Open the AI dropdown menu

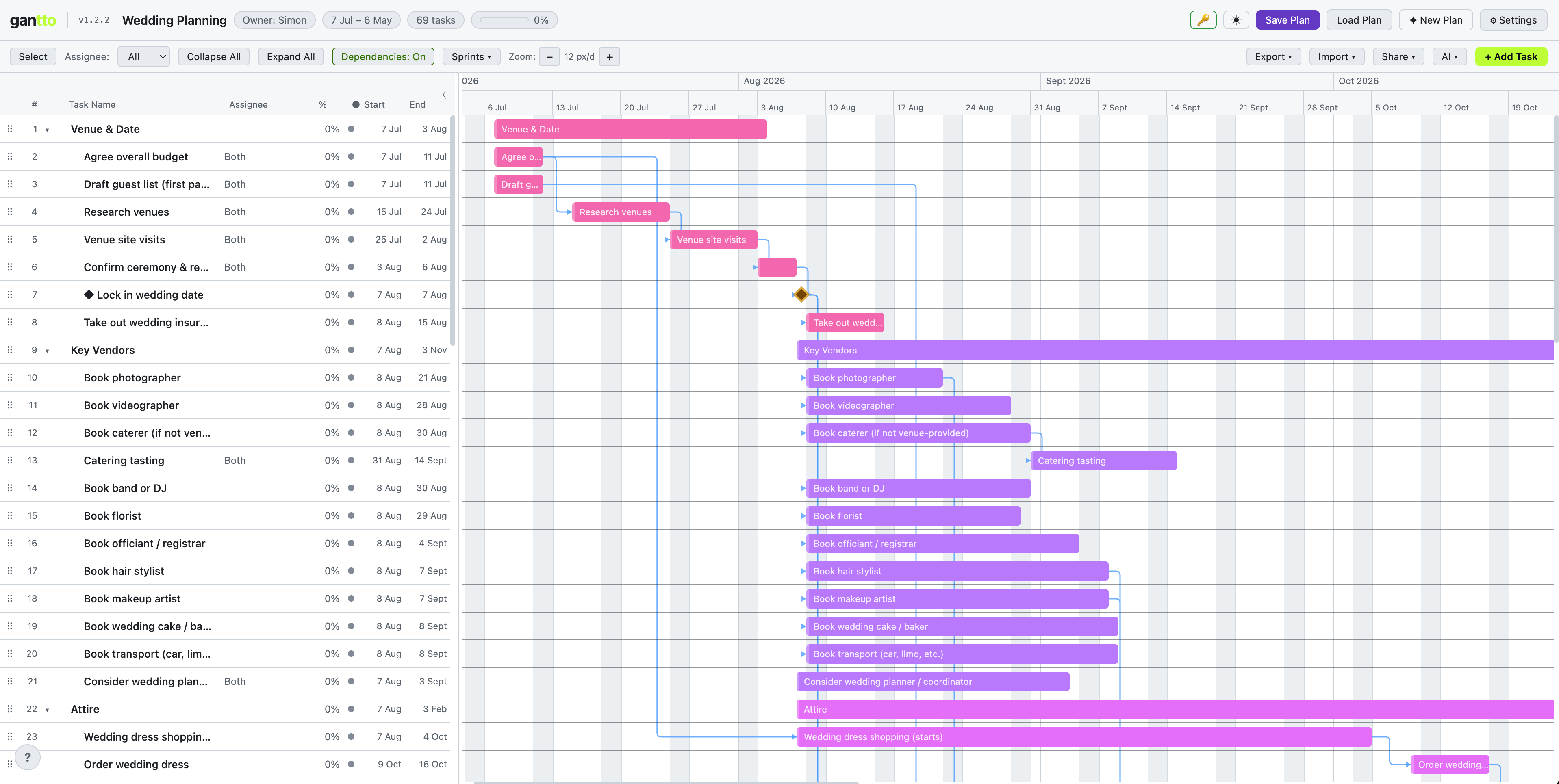coord(1449,57)
